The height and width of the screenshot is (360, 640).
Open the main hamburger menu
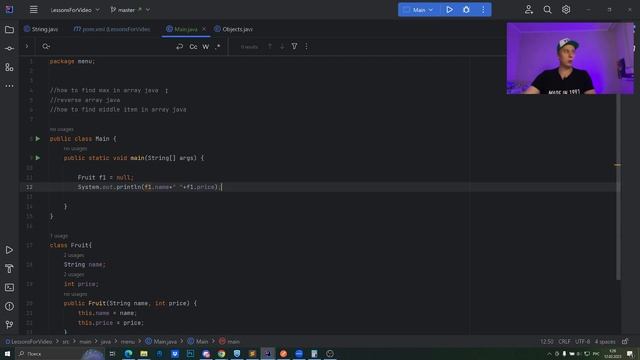(33, 9)
